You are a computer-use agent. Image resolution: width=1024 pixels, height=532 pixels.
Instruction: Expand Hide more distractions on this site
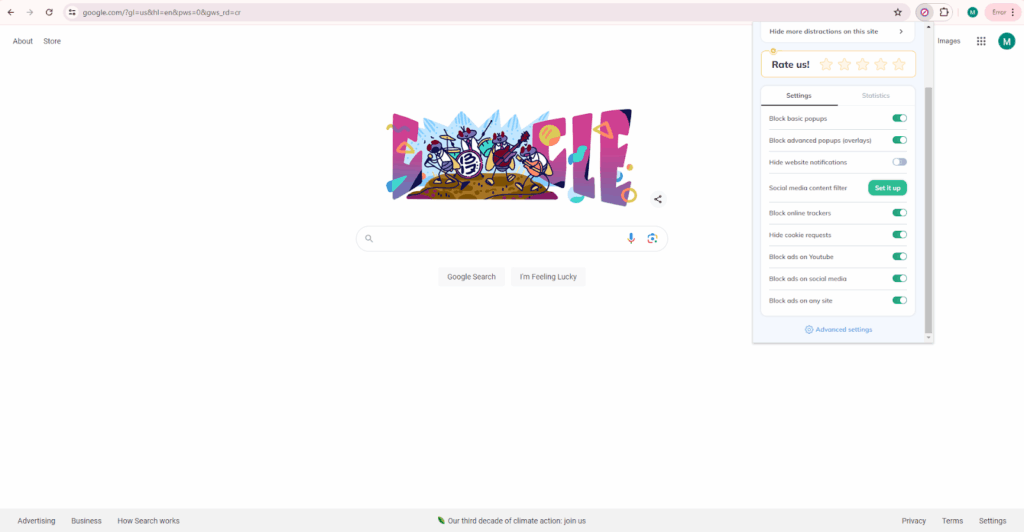point(837,31)
